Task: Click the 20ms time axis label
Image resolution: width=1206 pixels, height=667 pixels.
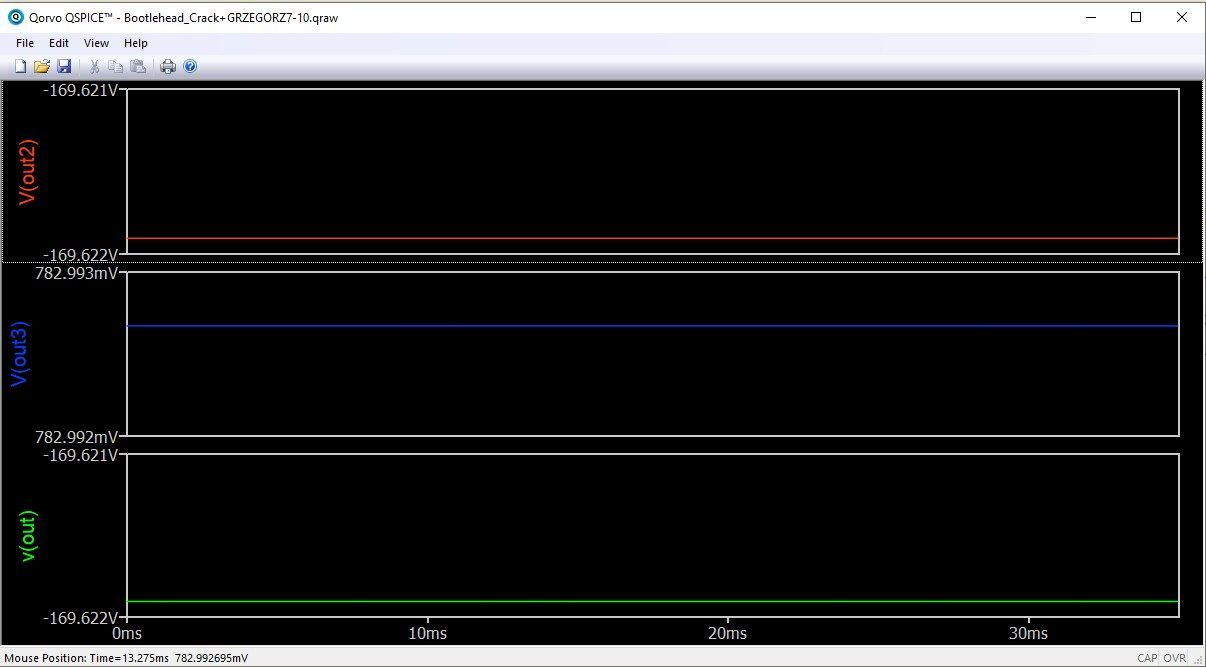Action: pyautogui.click(x=727, y=634)
